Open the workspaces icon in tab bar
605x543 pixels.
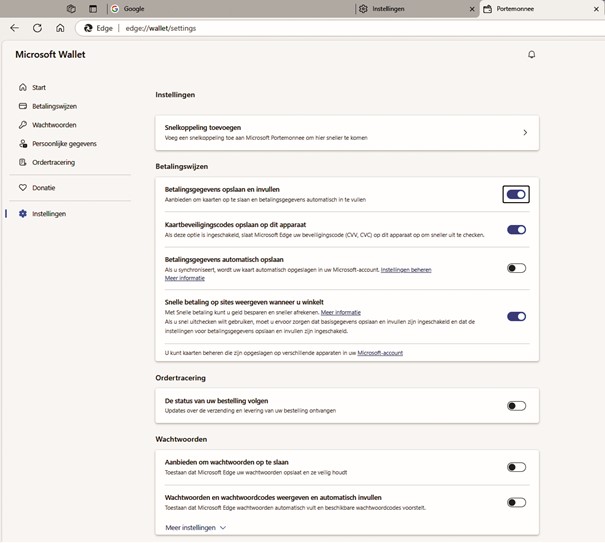[x=71, y=8]
